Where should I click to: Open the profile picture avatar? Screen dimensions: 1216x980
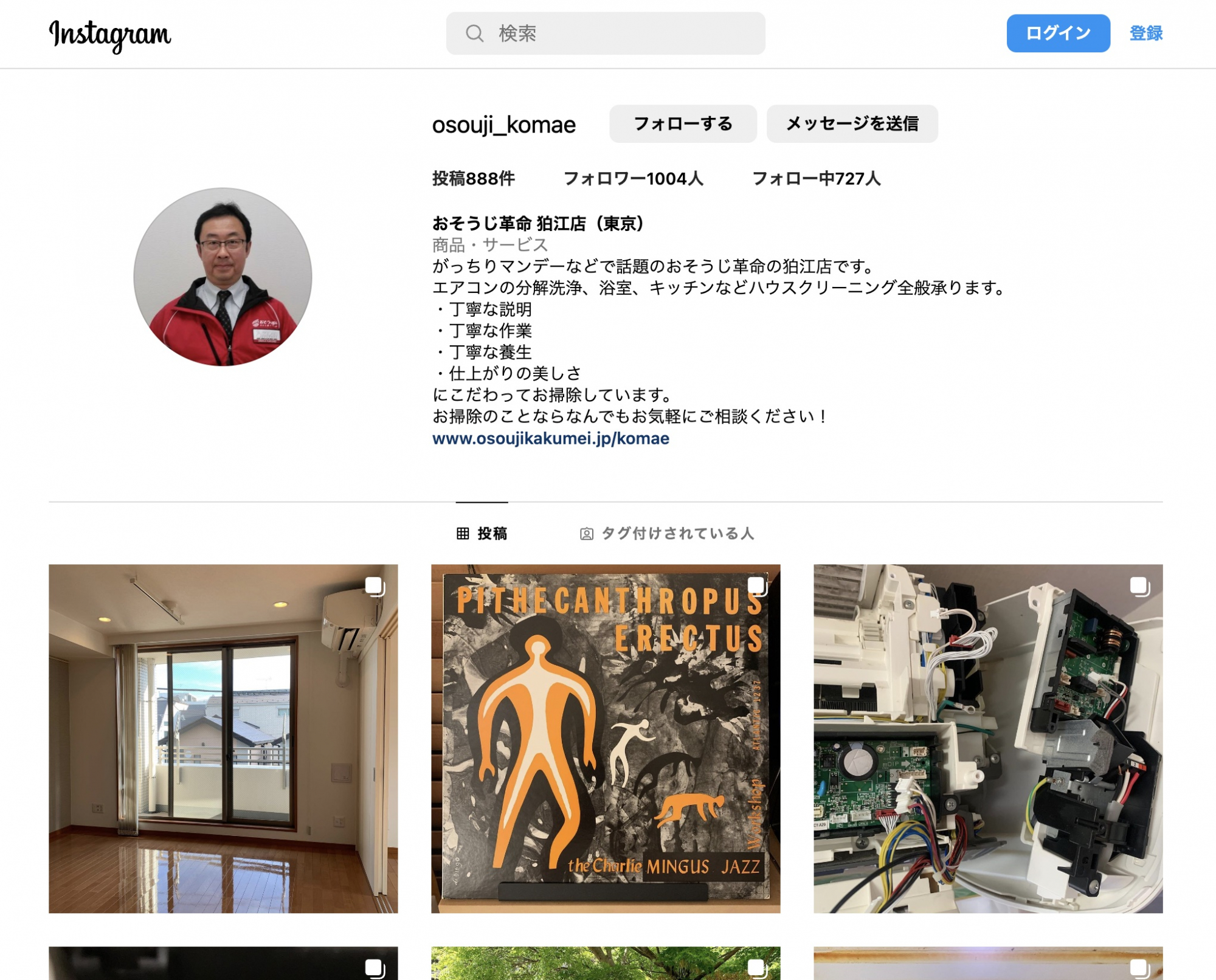click(x=223, y=277)
